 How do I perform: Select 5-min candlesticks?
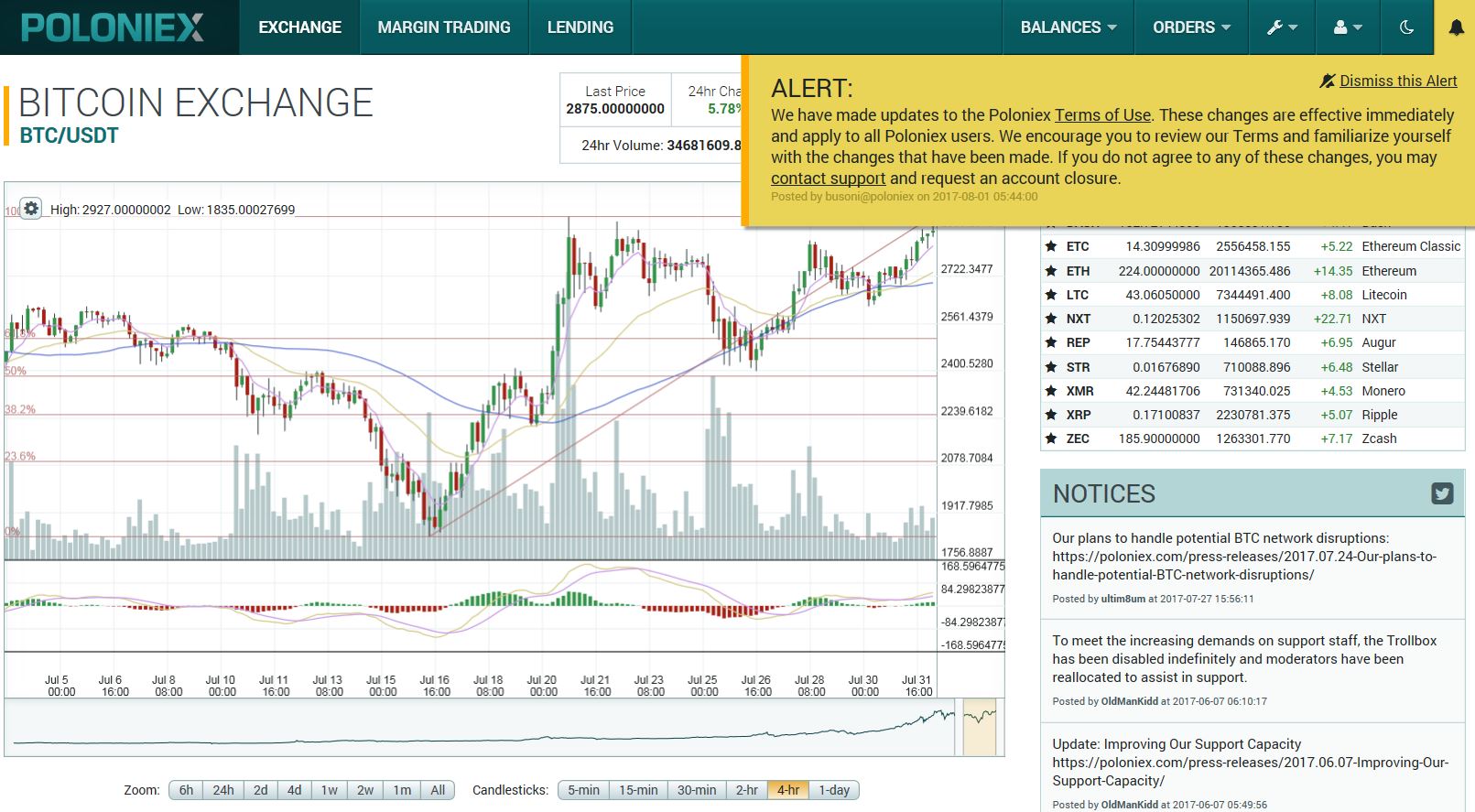click(583, 790)
